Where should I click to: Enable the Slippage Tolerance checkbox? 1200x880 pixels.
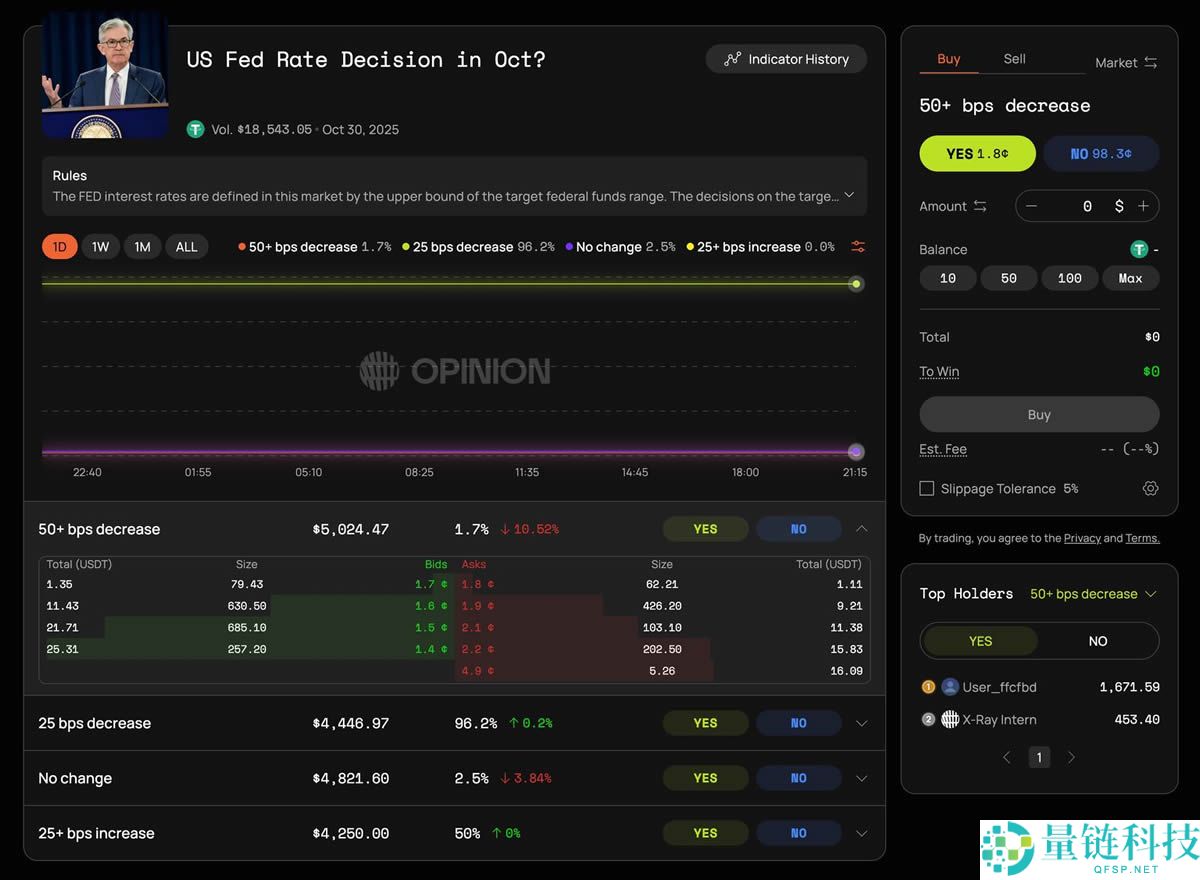click(x=927, y=489)
